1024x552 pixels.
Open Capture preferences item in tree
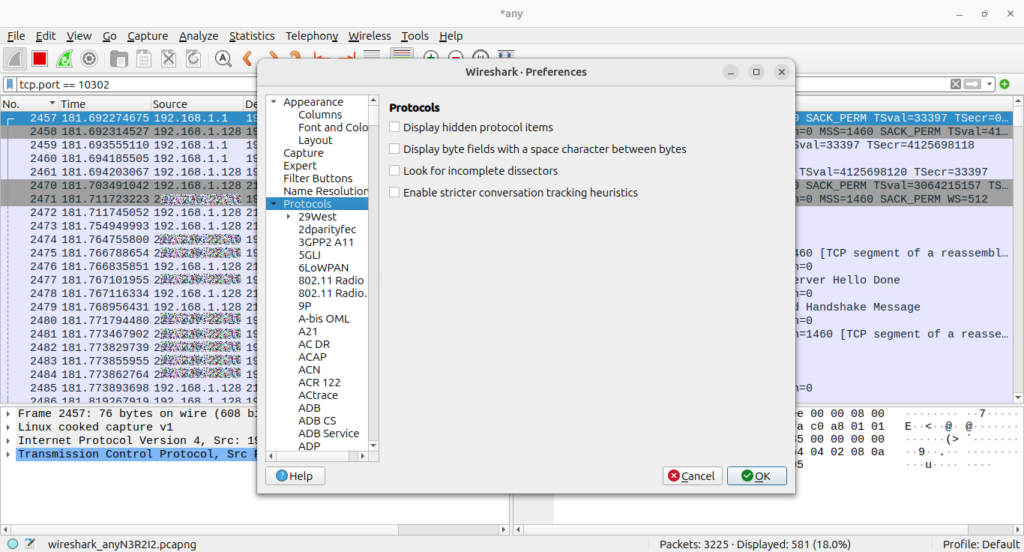(x=303, y=153)
